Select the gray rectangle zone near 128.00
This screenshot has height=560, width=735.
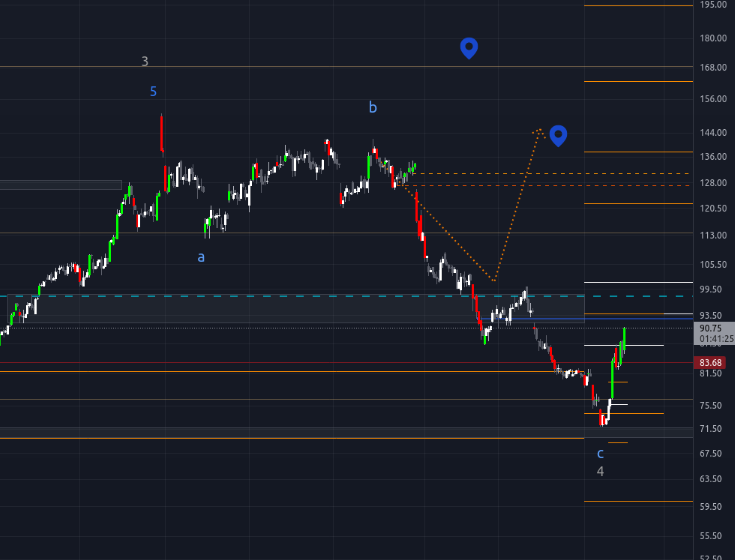(60, 185)
